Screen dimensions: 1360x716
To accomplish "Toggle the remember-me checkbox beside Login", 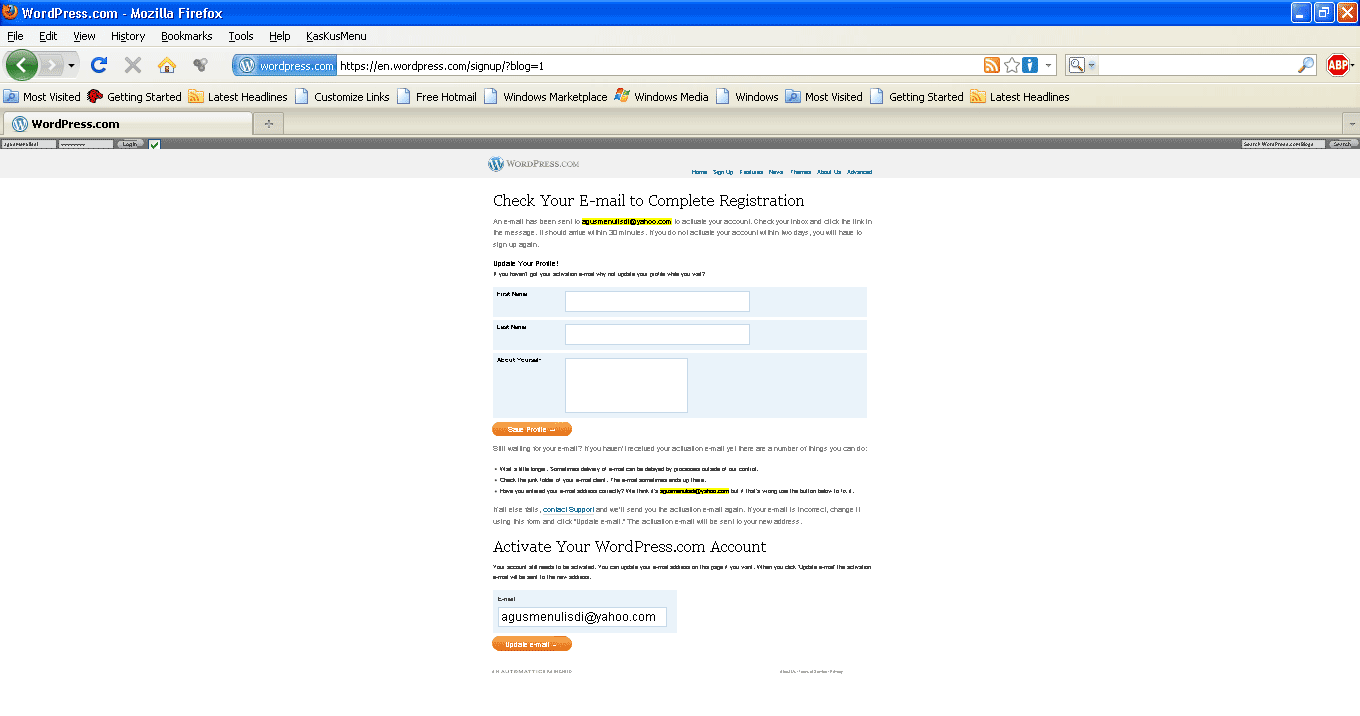I will tap(154, 144).
